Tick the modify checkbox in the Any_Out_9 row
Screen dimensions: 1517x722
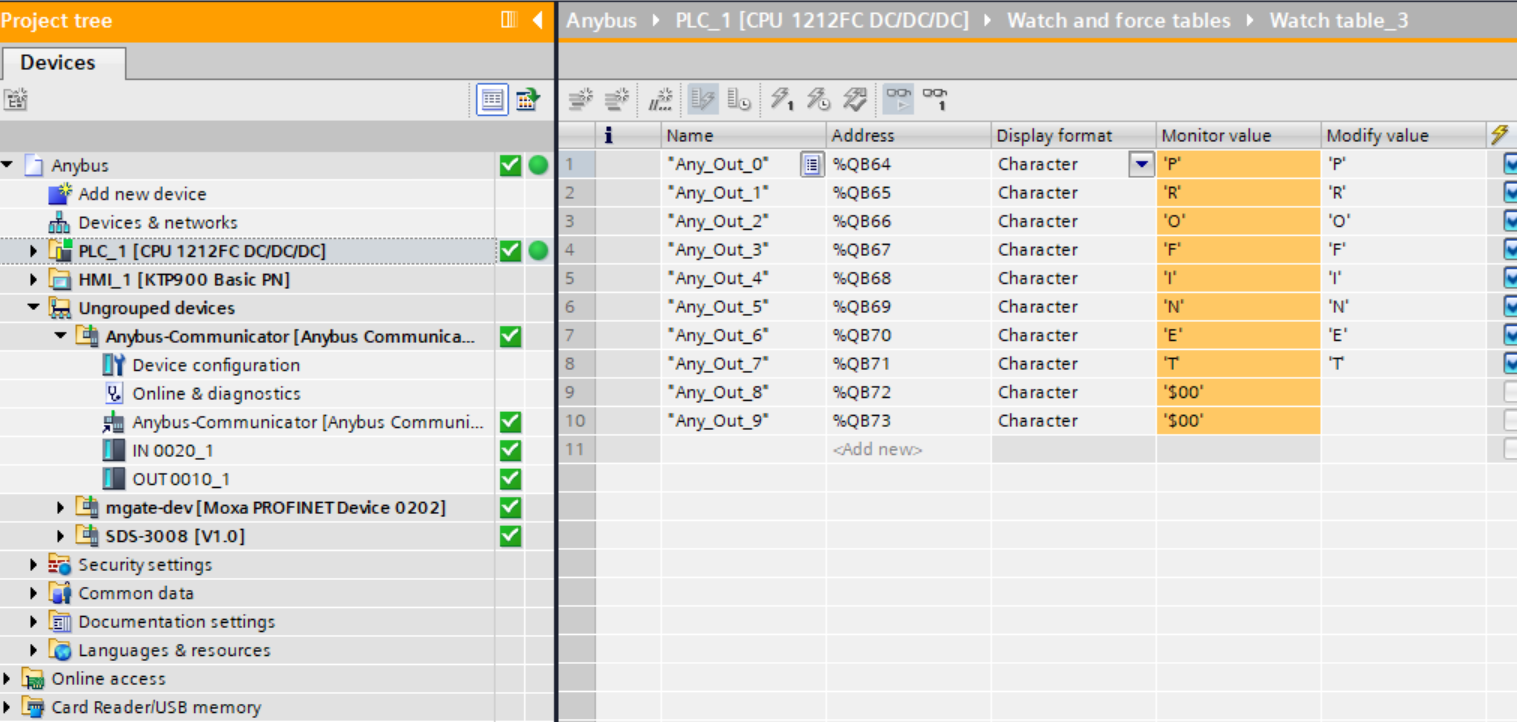pyautogui.click(x=1510, y=421)
